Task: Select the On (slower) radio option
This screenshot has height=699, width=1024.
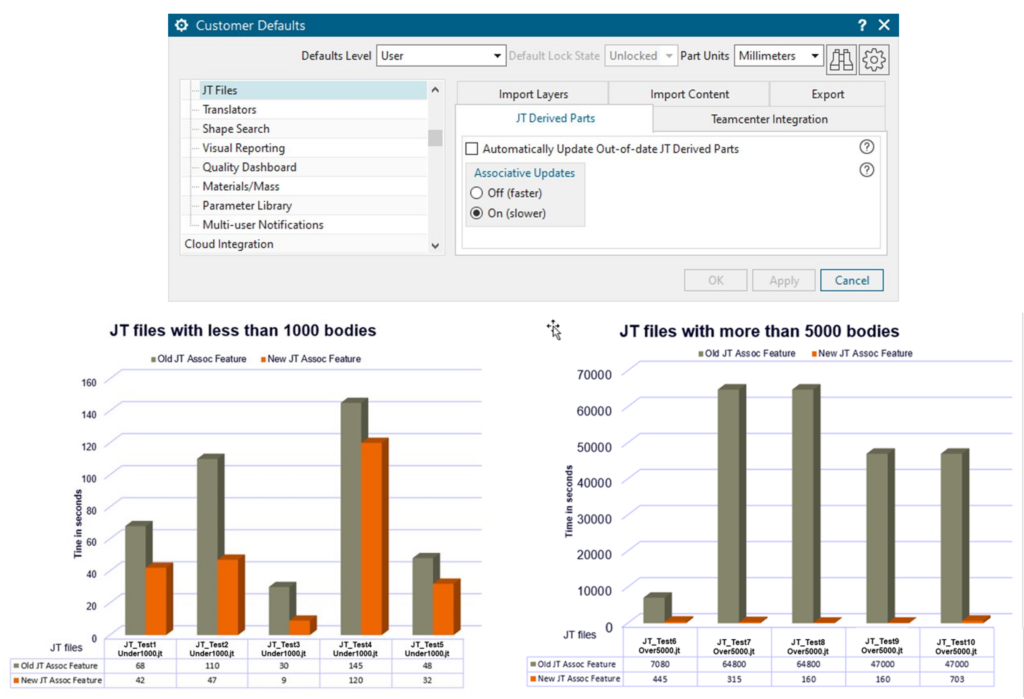Action: tap(476, 213)
